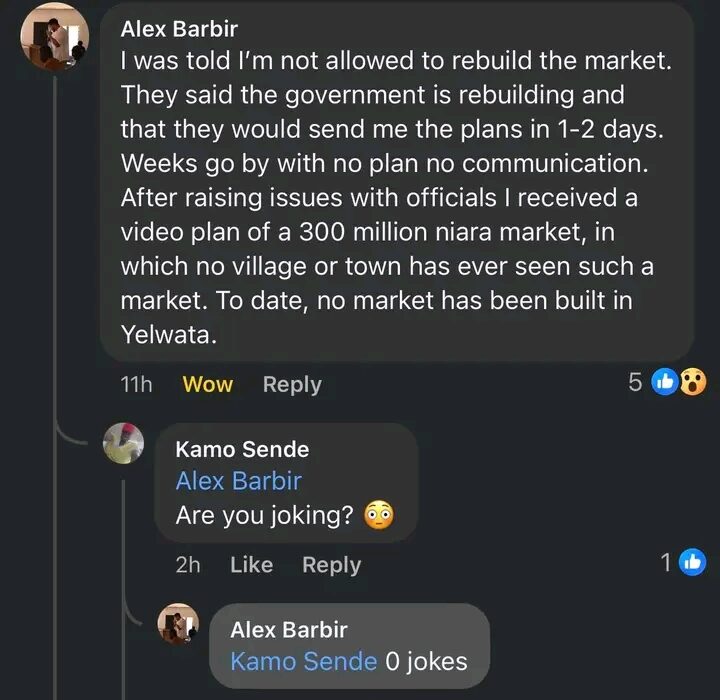Toggle the Wow reaction on Alex's comment

208,385
